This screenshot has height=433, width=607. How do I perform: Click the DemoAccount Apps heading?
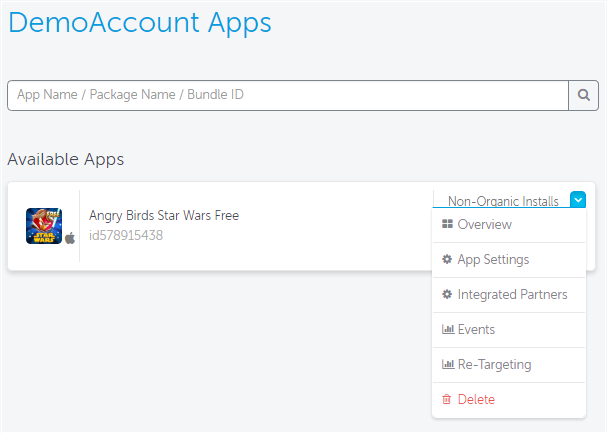[x=140, y=23]
